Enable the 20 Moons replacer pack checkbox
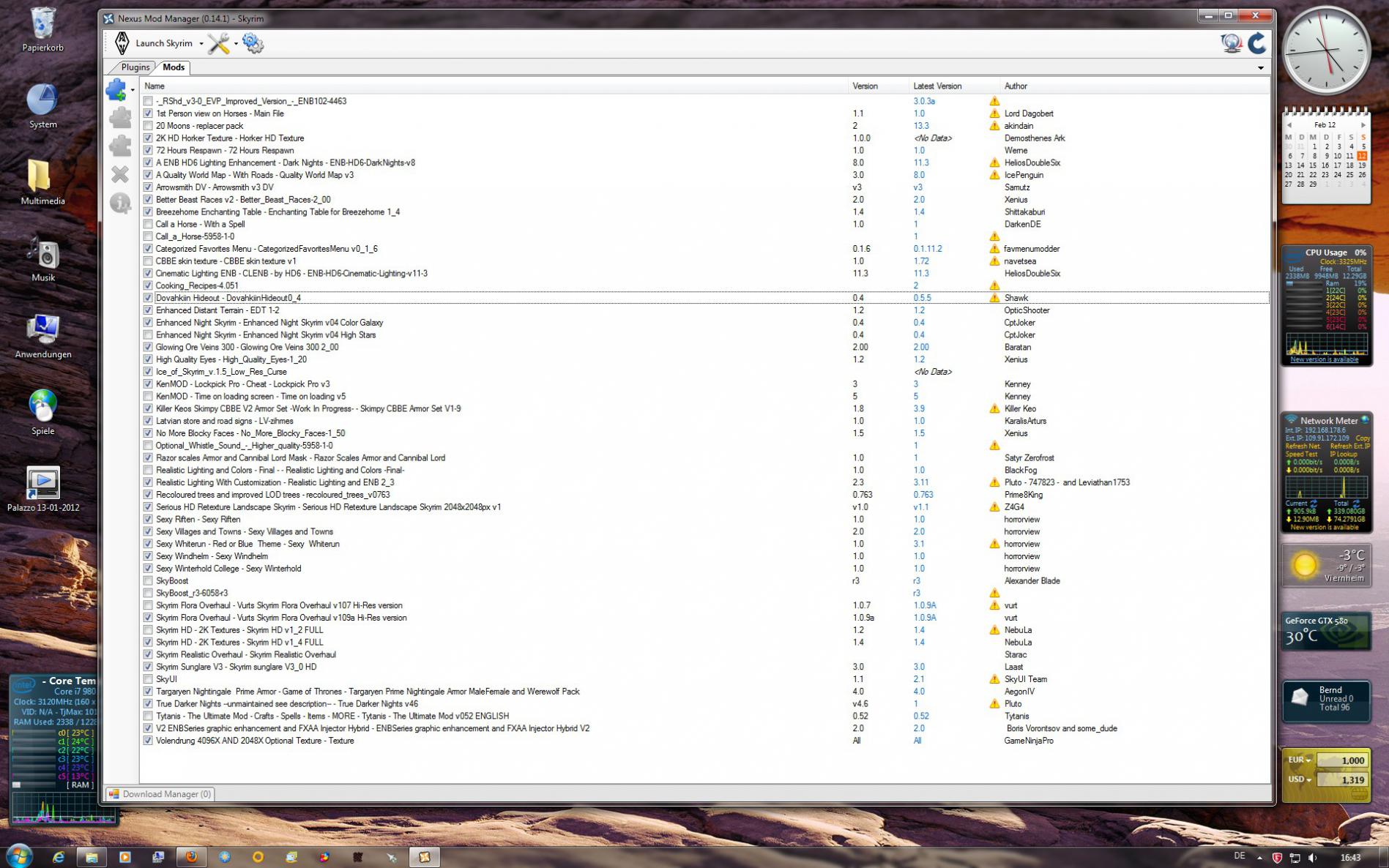This screenshot has width=1389, height=868. 149,126
